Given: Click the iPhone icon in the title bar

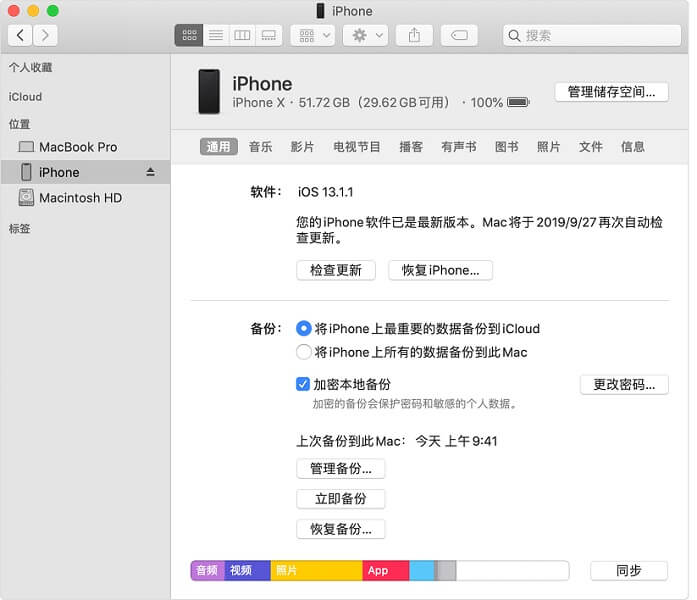Looking at the screenshot, I should [320, 11].
